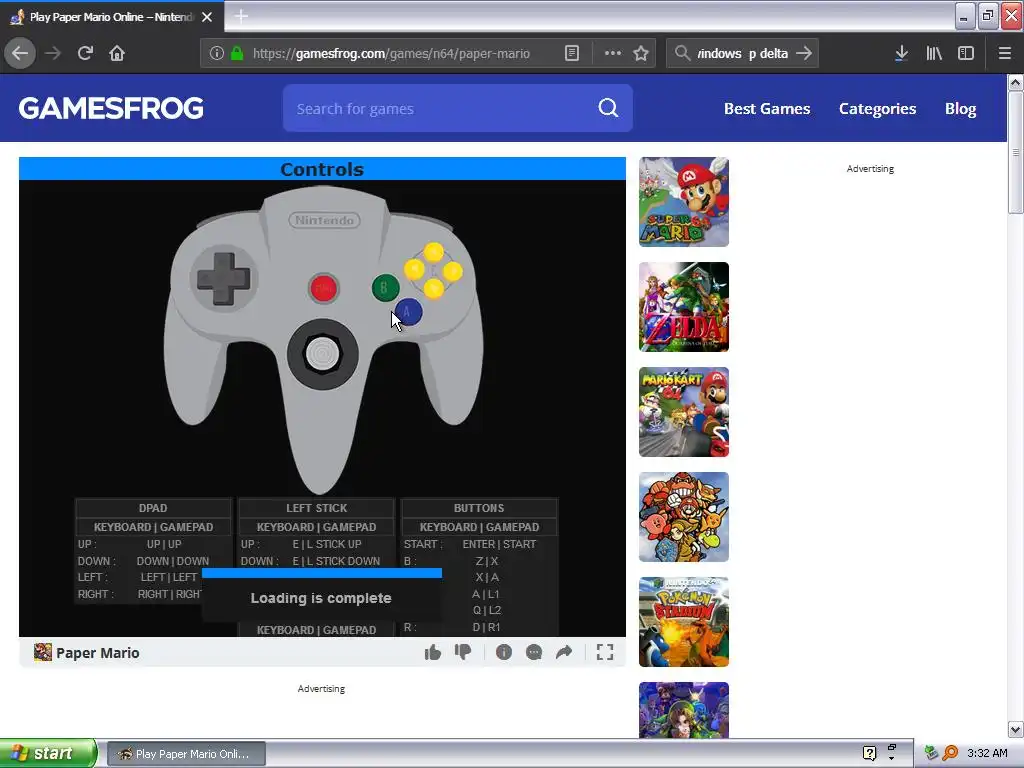The image size is (1024, 768).
Task: Click the orange magnifier tray icon
Action: (x=950, y=754)
